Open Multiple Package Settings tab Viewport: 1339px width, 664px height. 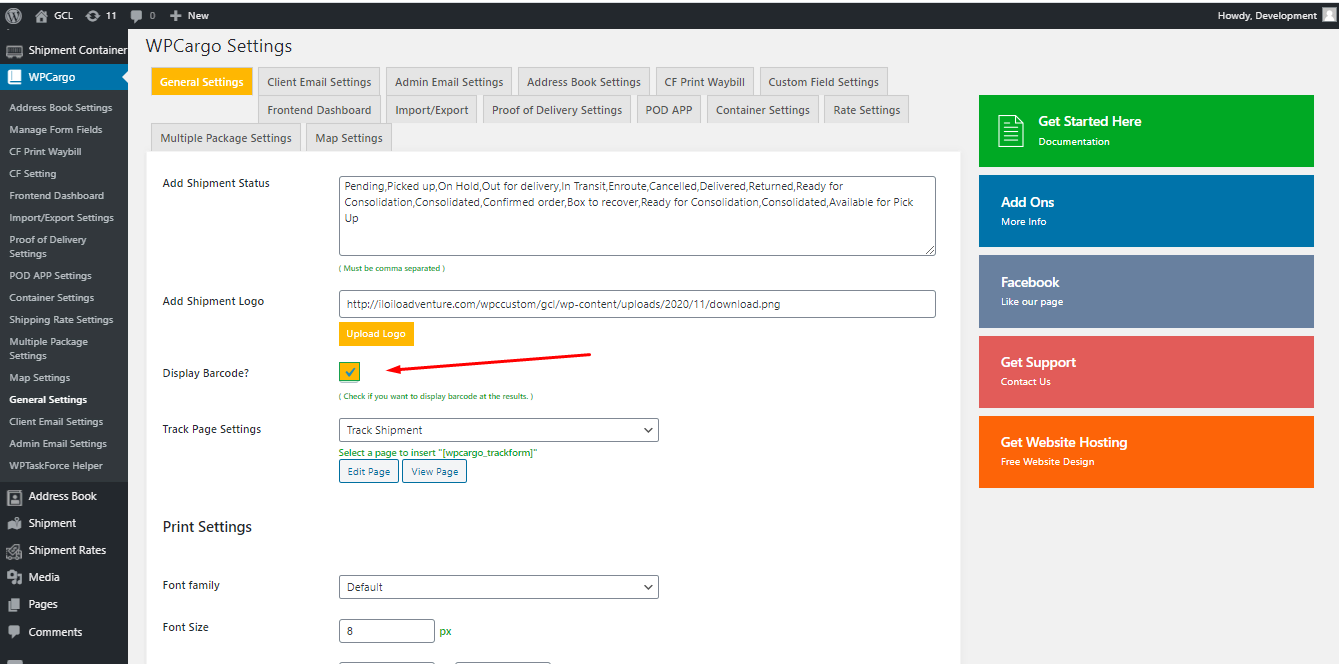tap(226, 138)
